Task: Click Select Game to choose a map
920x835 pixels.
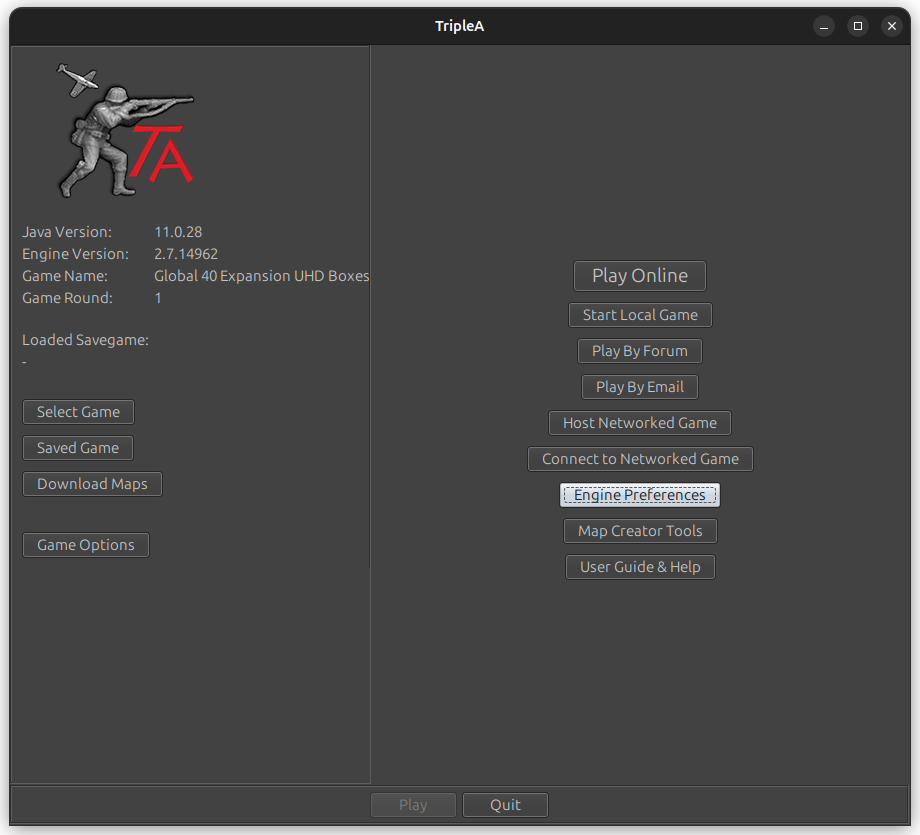Action: click(77, 411)
